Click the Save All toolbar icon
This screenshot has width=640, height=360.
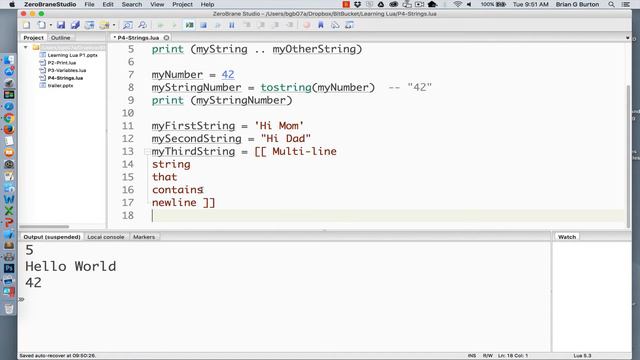75,25
